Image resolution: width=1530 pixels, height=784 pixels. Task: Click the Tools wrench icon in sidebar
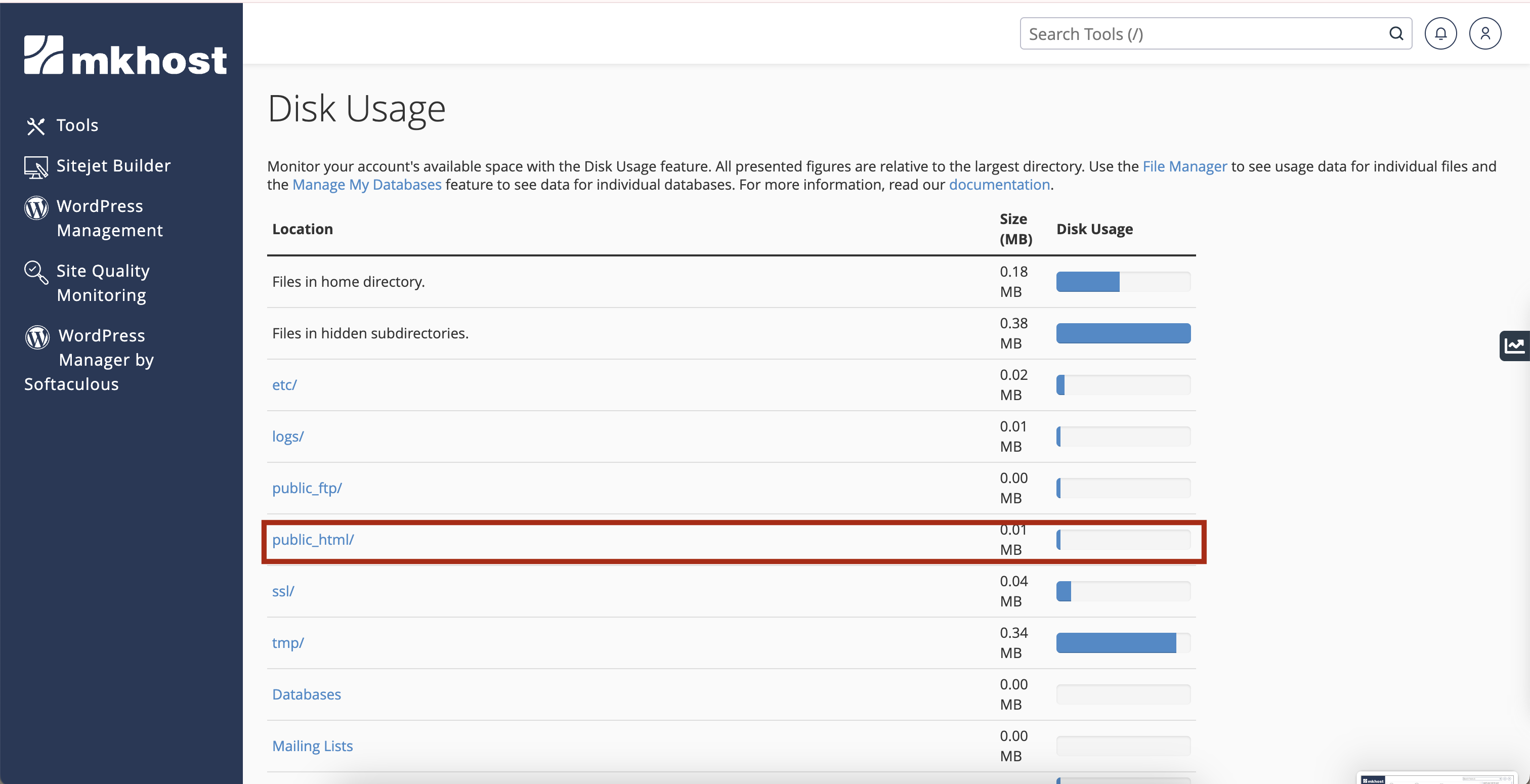click(x=35, y=126)
